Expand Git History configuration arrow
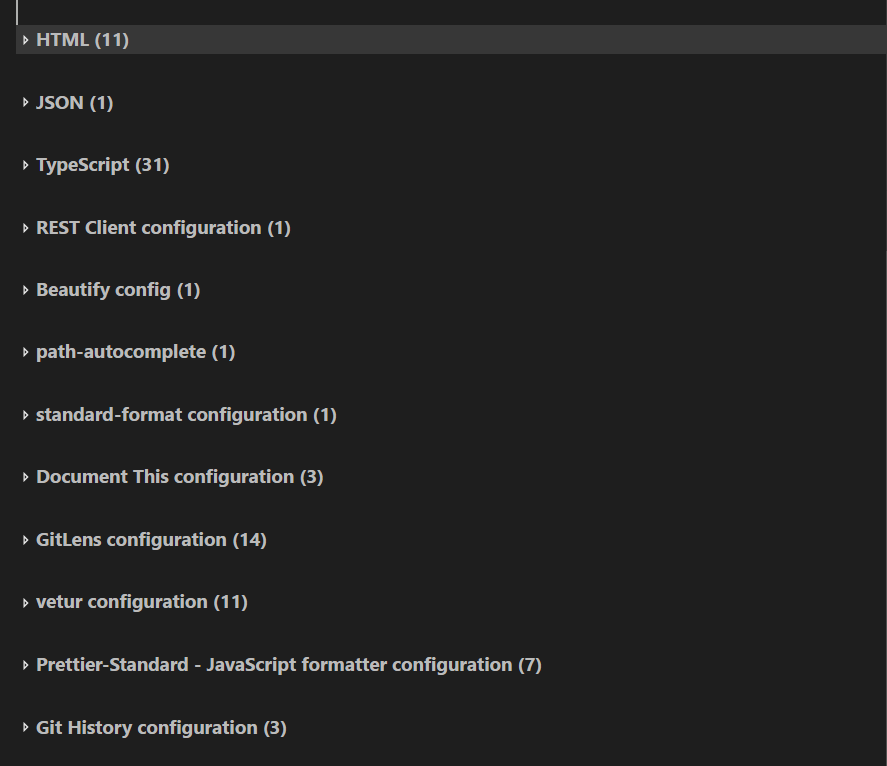The width and height of the screenshot is (887, 766). pyautogui.click(x=26, y=728)
